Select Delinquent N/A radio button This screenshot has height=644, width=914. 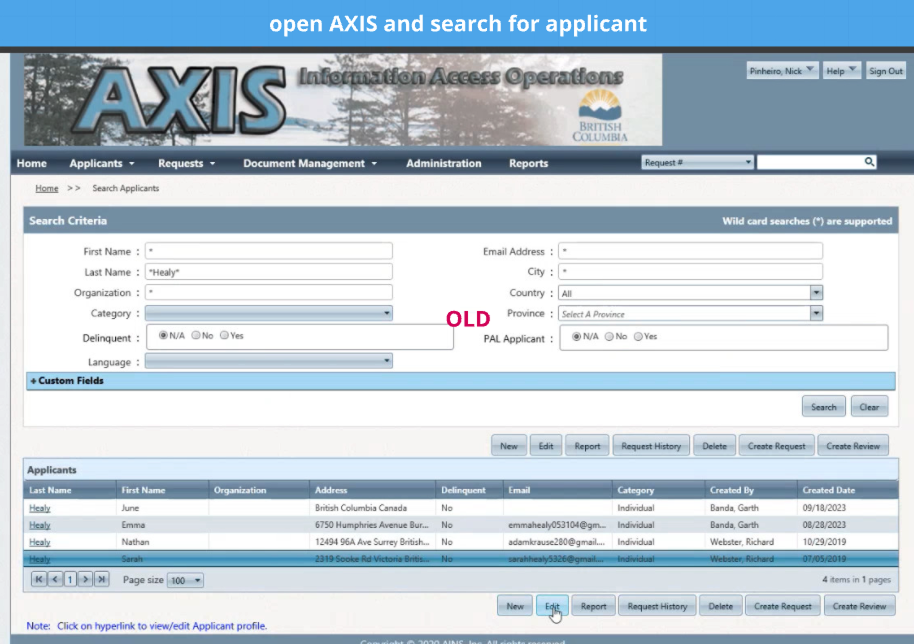coord(163,335)
